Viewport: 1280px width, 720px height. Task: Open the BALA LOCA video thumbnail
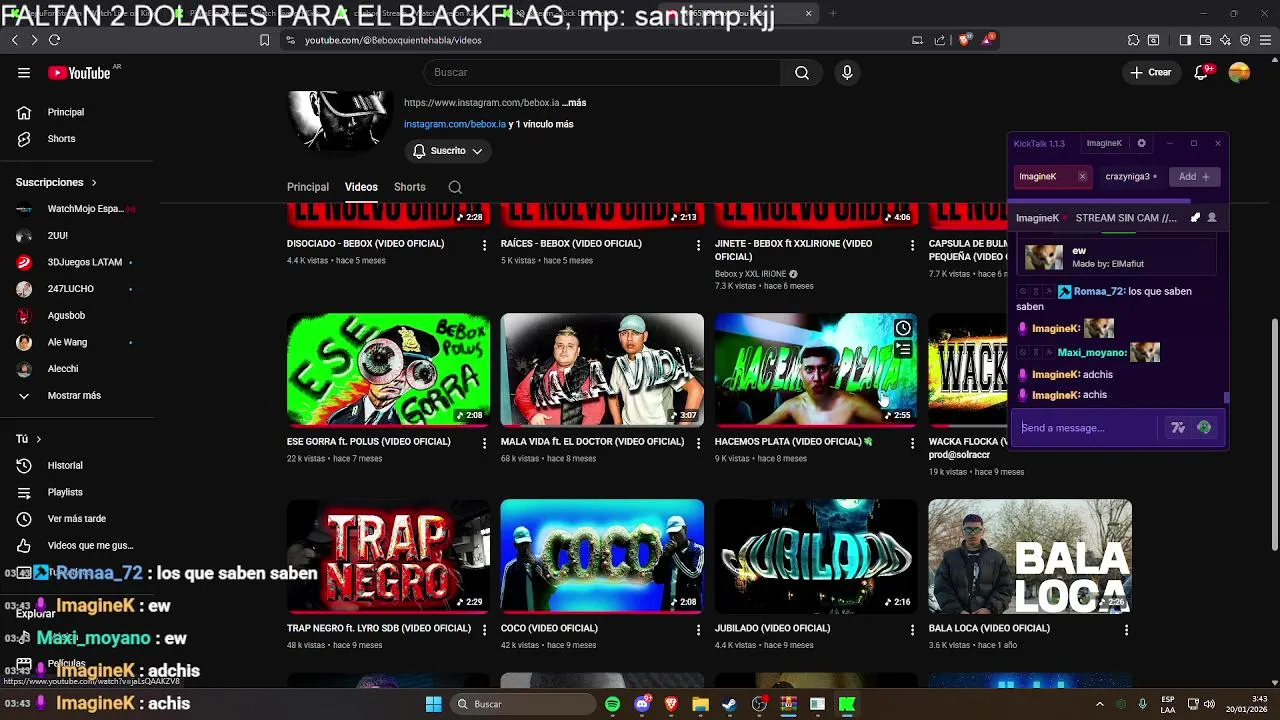pos(1030,556)
